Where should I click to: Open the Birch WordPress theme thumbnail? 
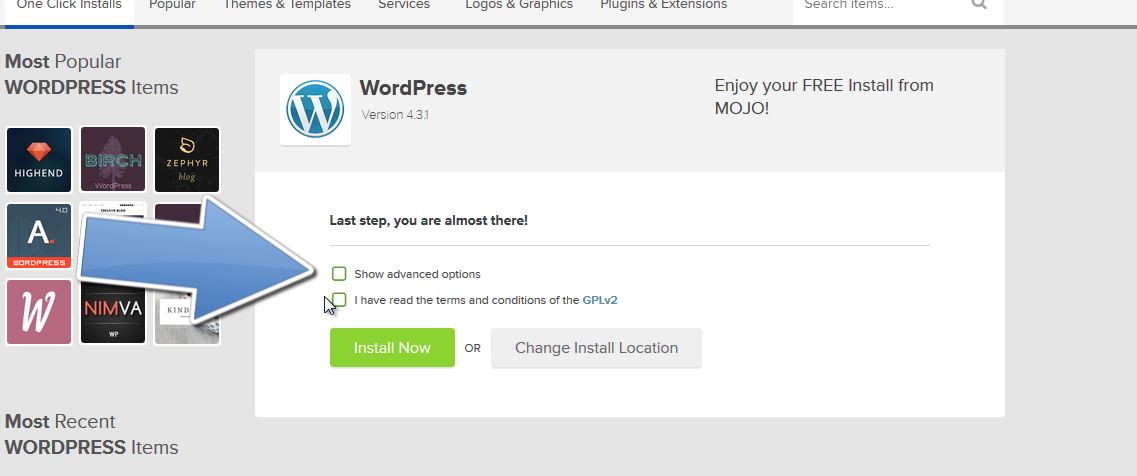click(x=113, y=160)
